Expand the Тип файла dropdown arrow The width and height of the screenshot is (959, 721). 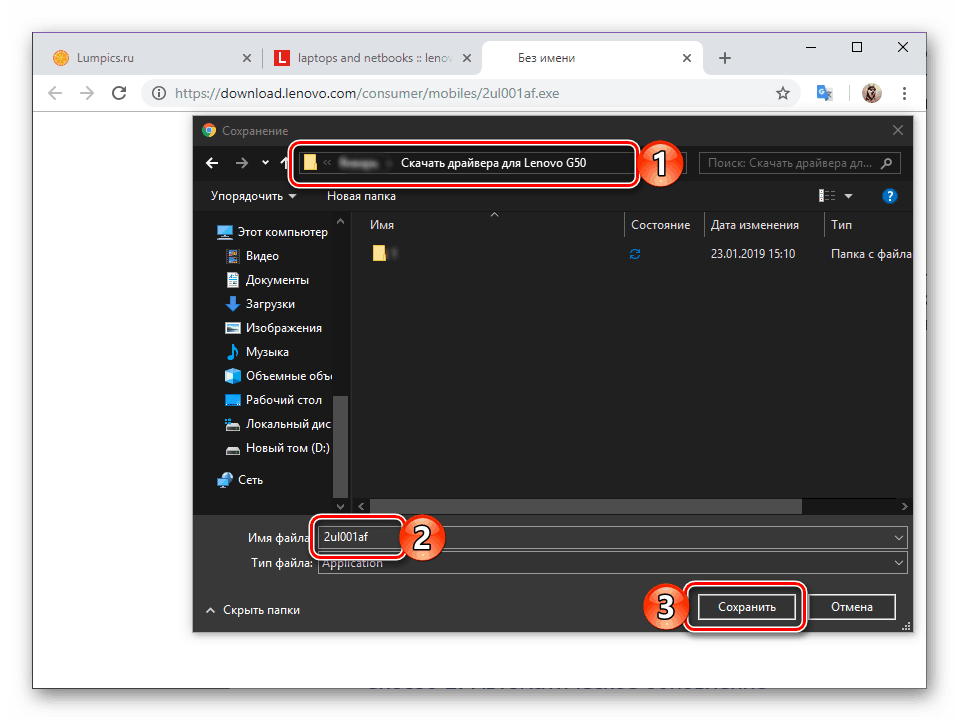tap(899, 563)
